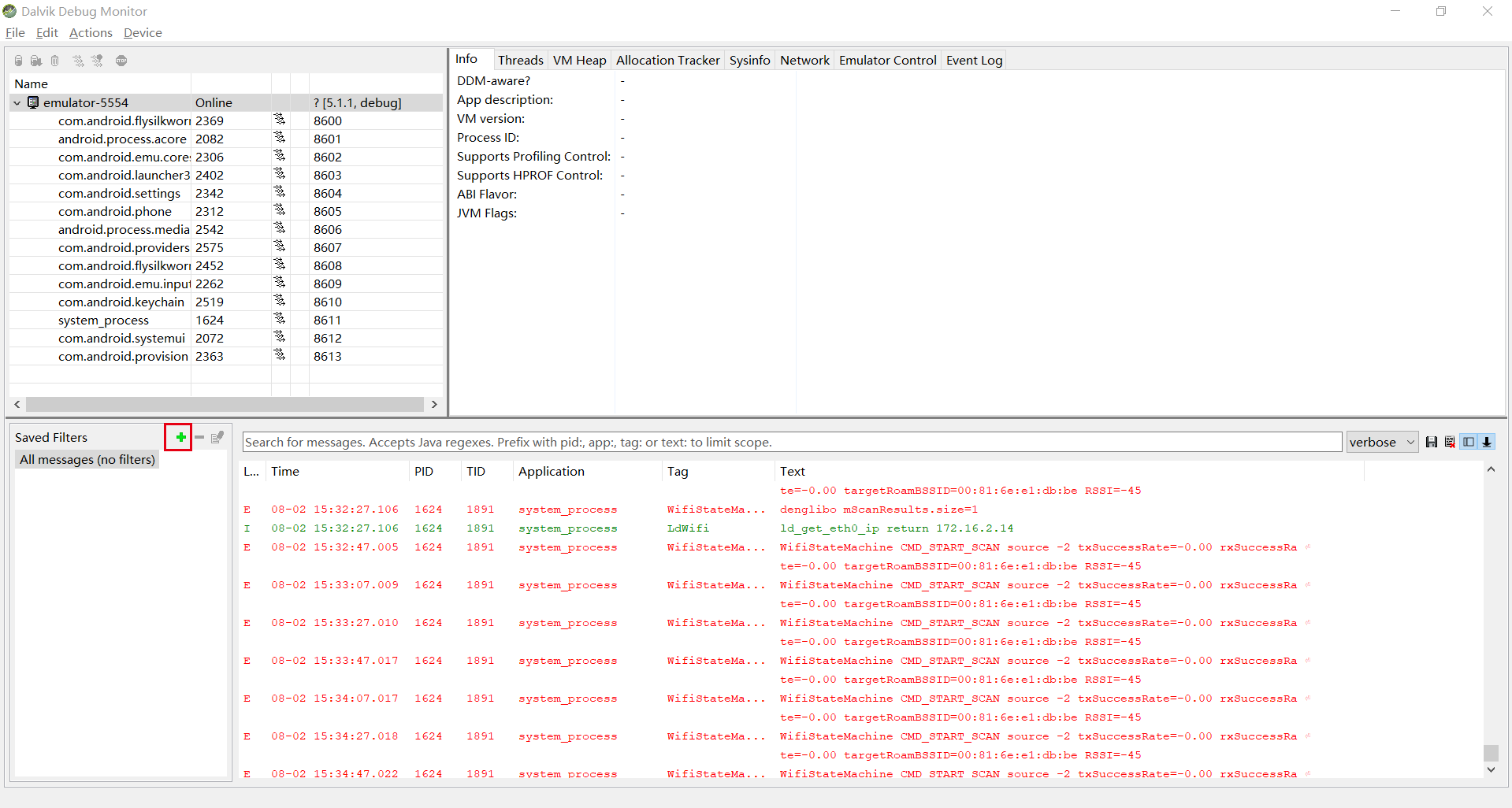Save the log with the floppy disk icon
Viewport: 1512px width, 808px height.
coord(1432,442)
